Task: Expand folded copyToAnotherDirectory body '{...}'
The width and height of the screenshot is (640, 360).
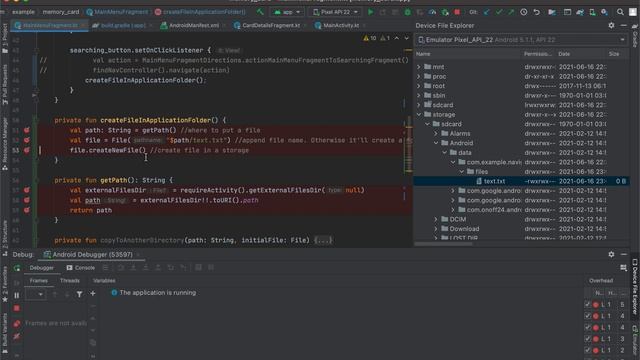Action: pyautogui.click(x=323, y=240)
